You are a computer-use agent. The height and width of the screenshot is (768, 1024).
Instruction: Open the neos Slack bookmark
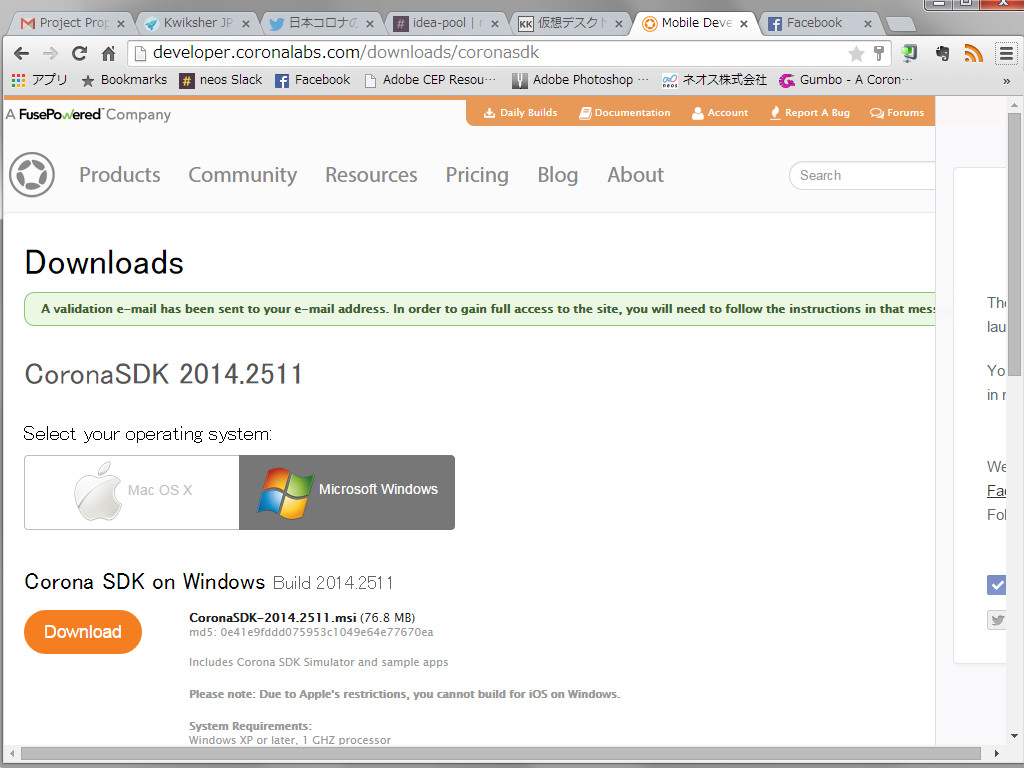(x=221, y=80)
